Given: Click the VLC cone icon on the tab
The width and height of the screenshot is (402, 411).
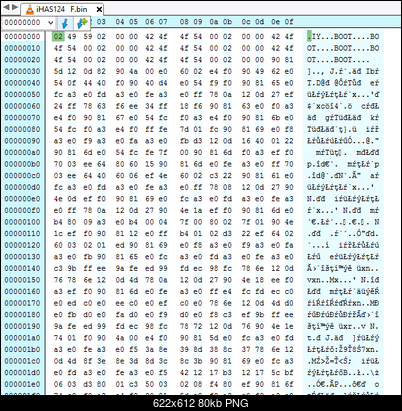Looking at the screenshot, I should click(30, 9).
